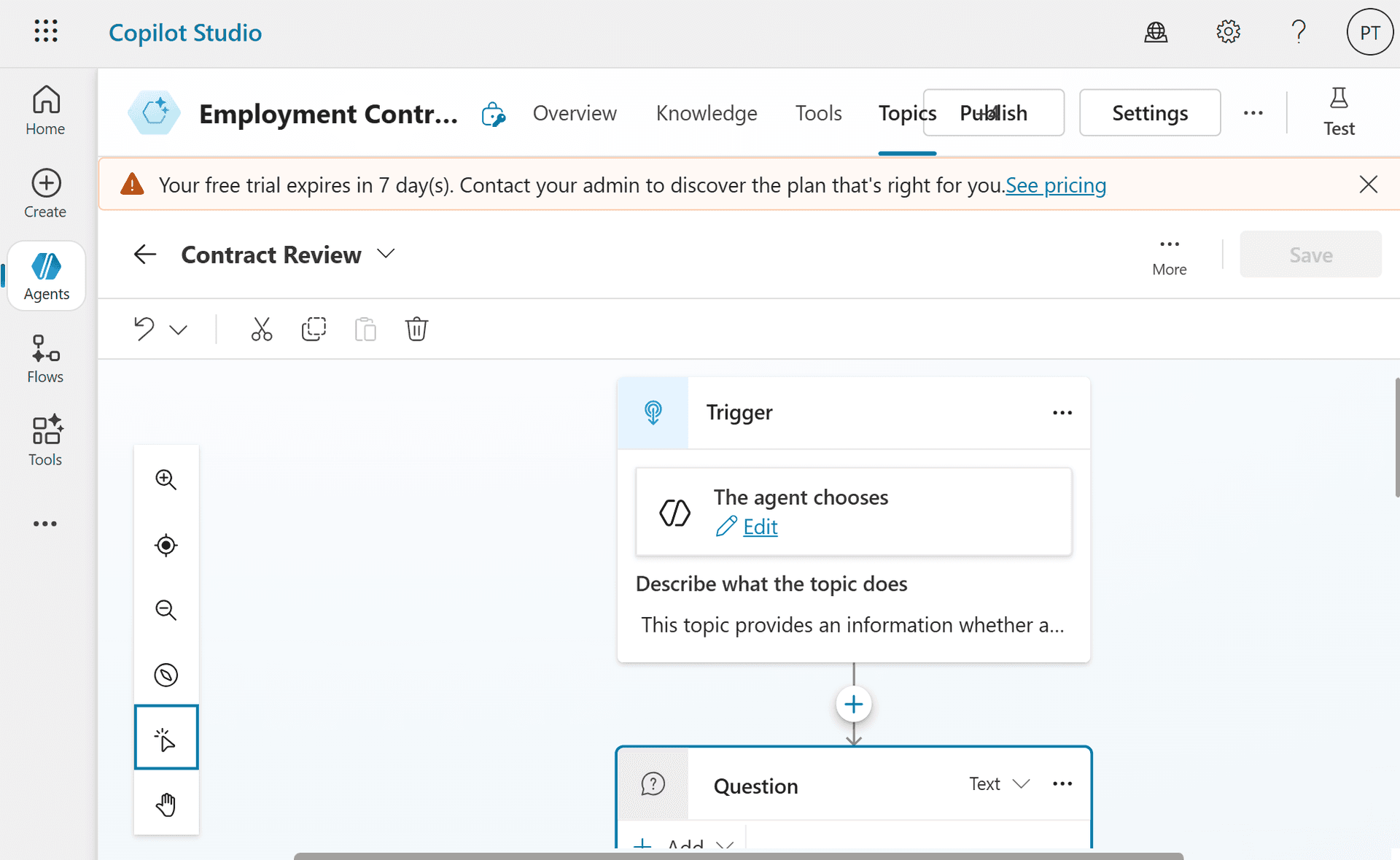
Task: Open the Text type dropdown on Question
Action: point(999,783)
